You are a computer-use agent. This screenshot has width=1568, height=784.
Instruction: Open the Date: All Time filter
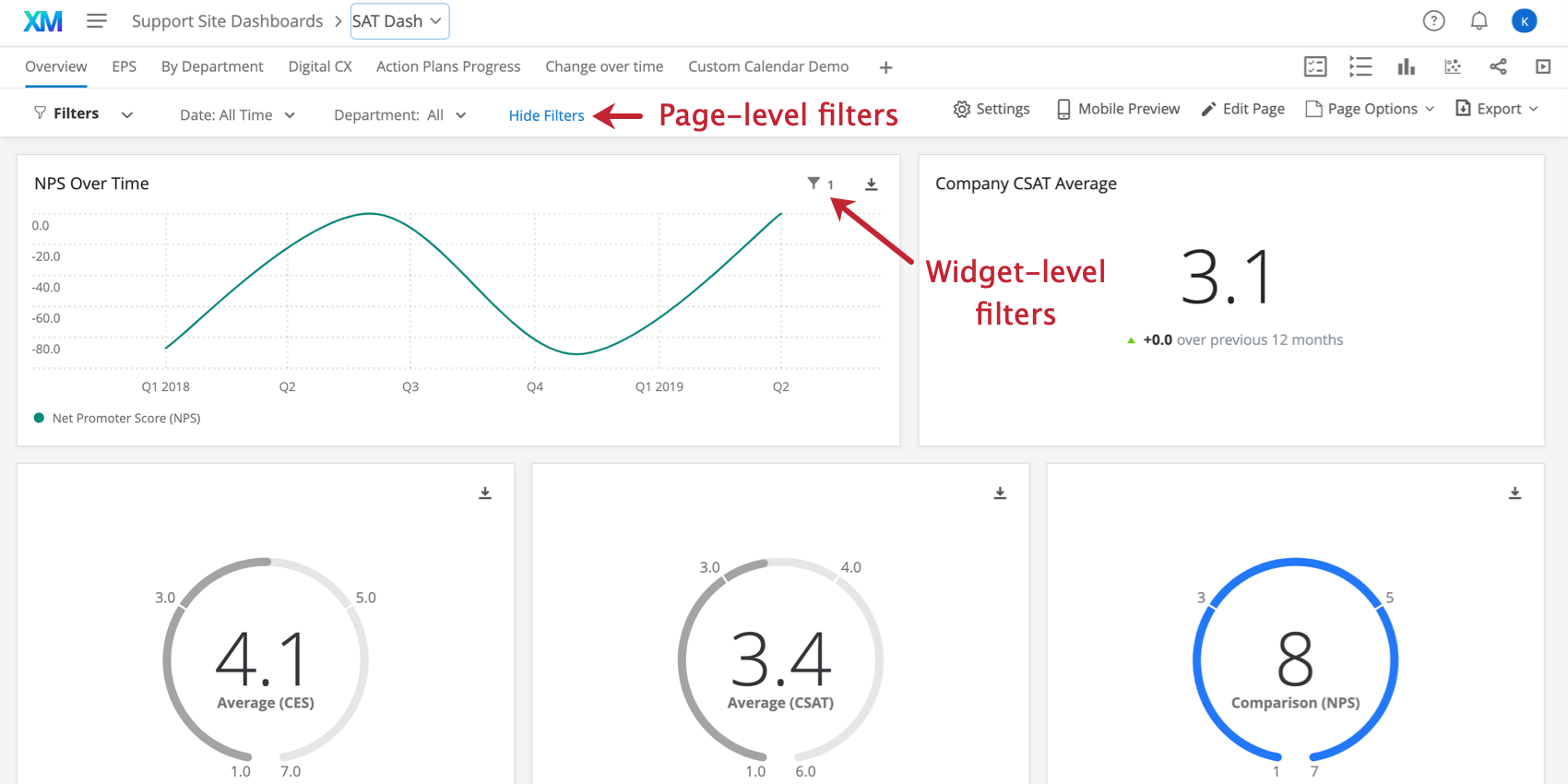tap(237, 115)
